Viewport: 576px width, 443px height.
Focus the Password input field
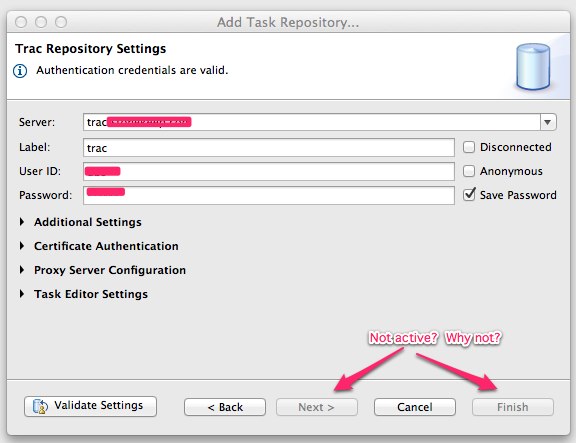click(269, 195)
